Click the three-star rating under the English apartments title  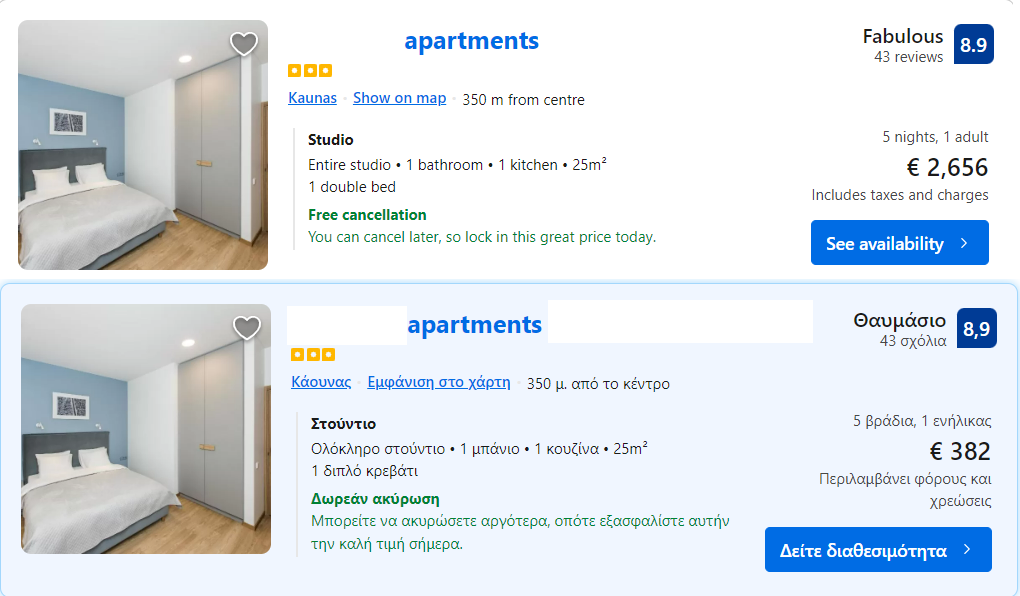tap(310, 71)
